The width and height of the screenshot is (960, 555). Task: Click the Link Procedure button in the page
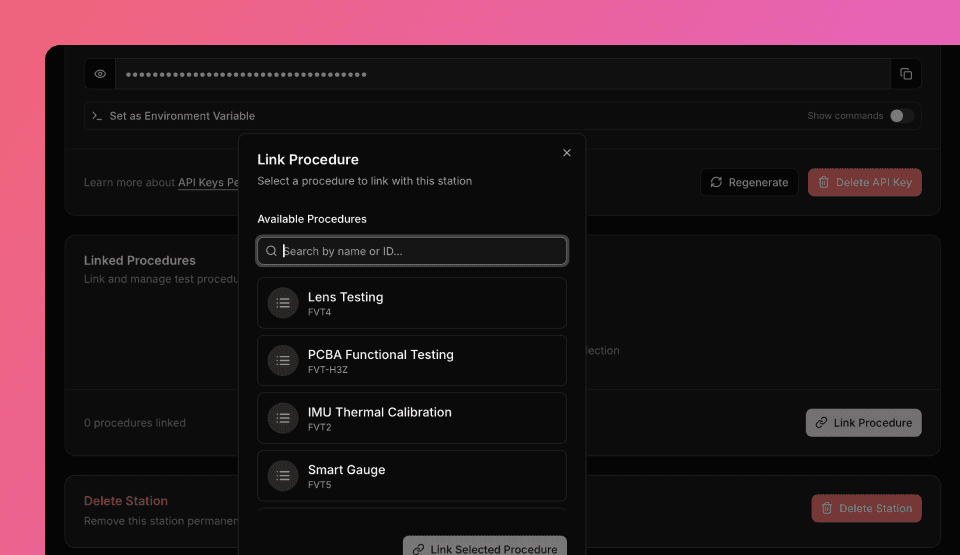coord(863,423)
